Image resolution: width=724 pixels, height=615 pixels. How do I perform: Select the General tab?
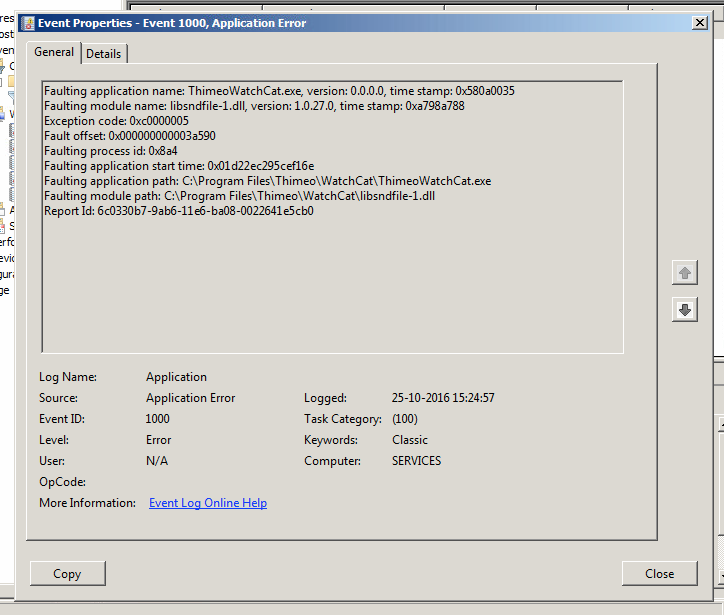click(54, 52)
